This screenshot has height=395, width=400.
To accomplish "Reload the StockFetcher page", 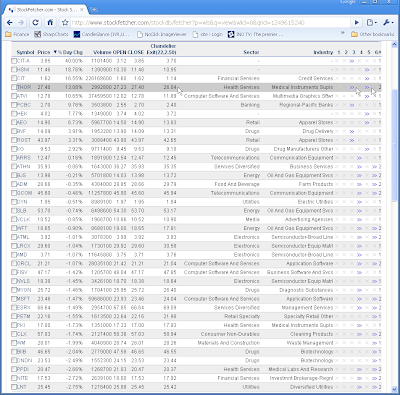I will point(35,23).
